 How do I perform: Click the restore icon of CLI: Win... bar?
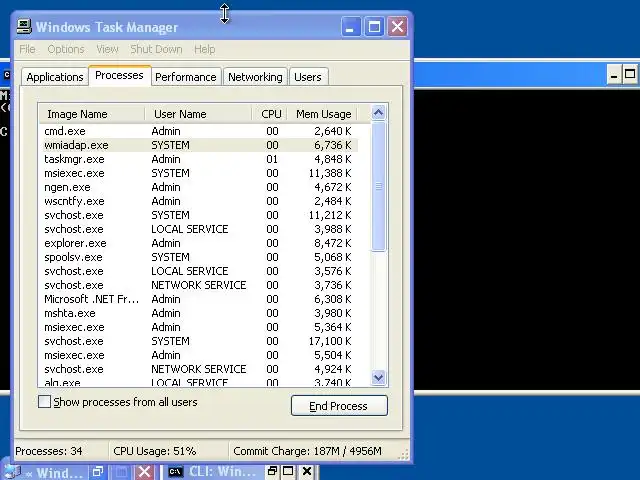pyautogui.click(x=272, y=471)
